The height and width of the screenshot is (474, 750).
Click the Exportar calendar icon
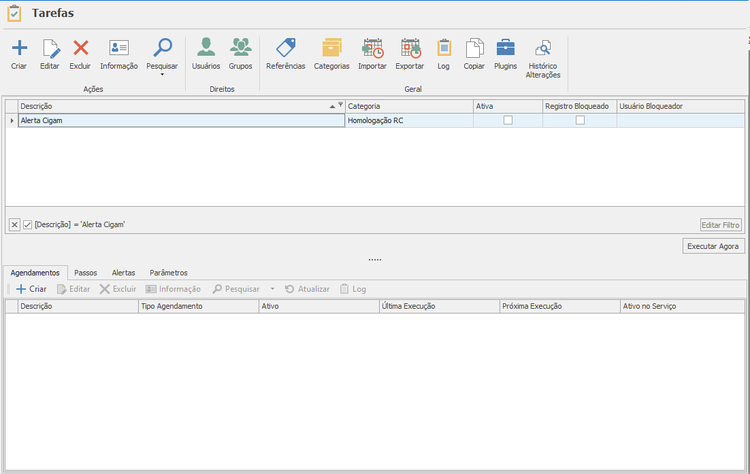click(x=410, y=48)
